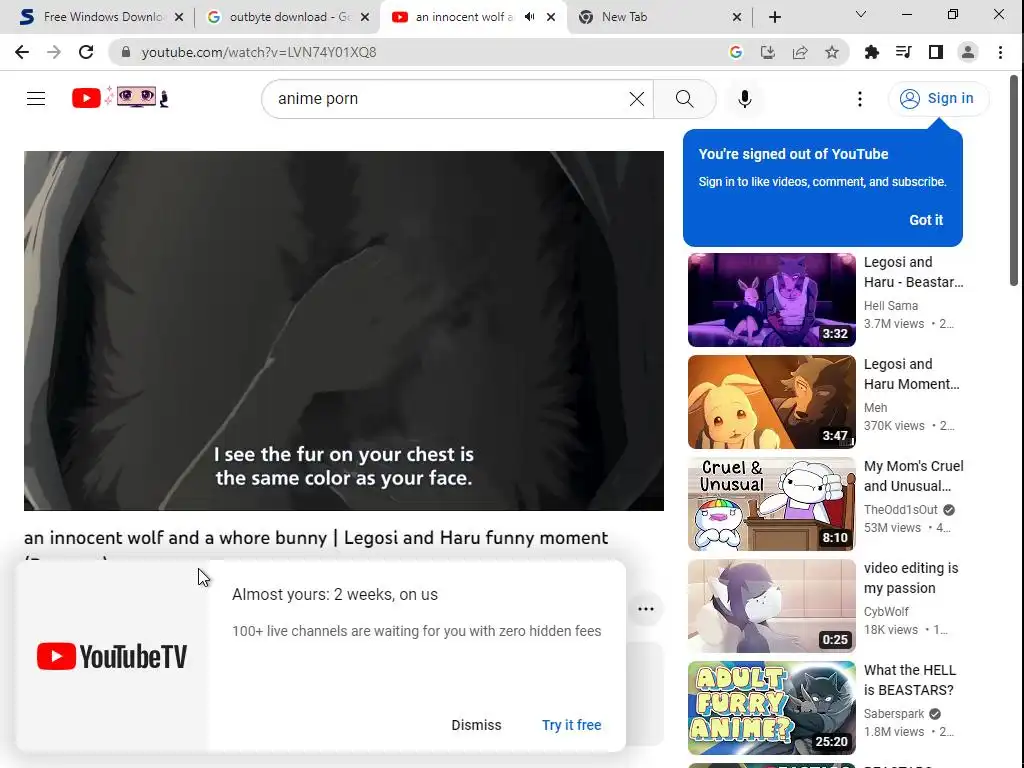1024x768 pixels.
Task: Go to YouTube home via logo
Action: (120, 98)
